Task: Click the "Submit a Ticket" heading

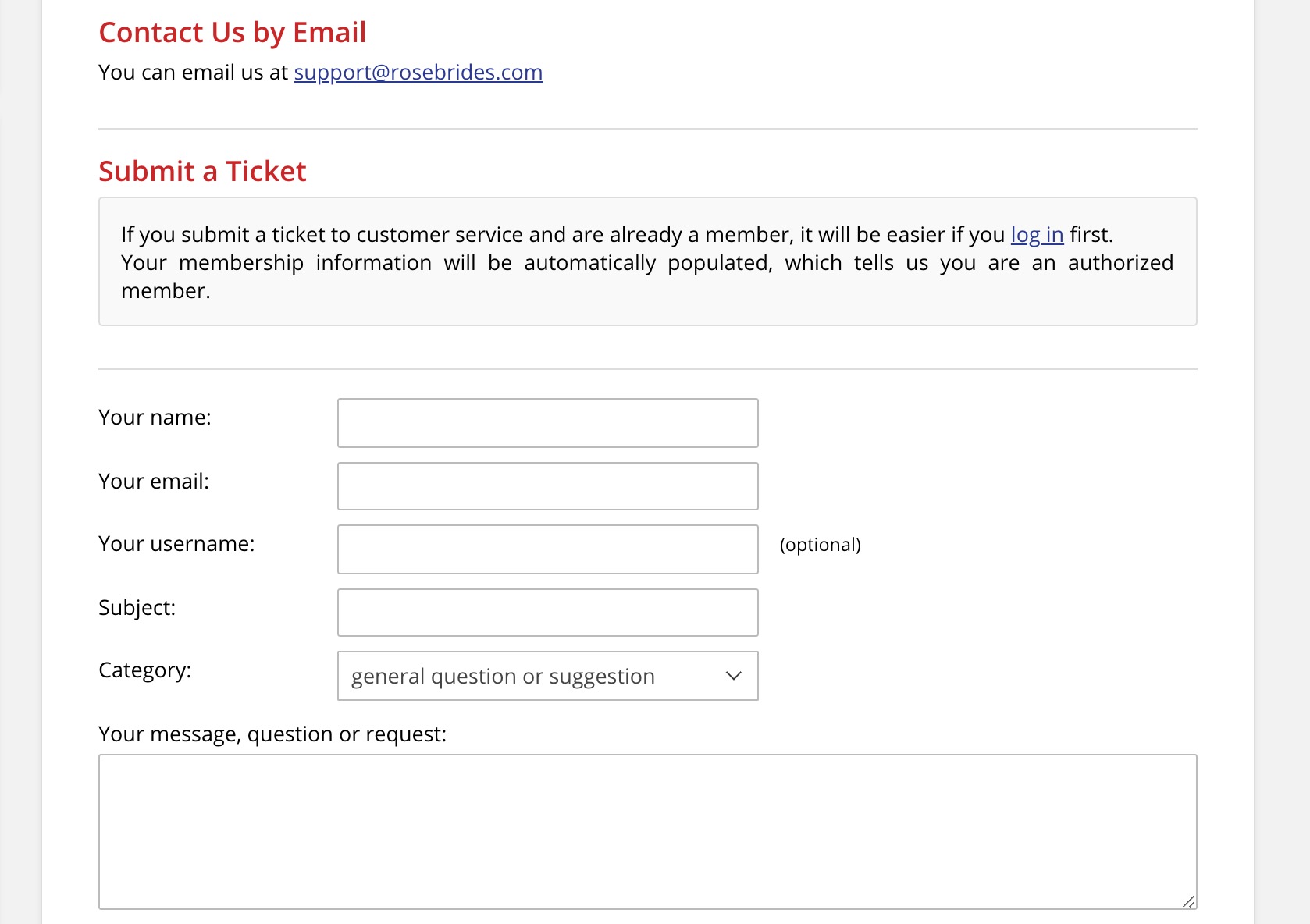Action: click(202, 172)
